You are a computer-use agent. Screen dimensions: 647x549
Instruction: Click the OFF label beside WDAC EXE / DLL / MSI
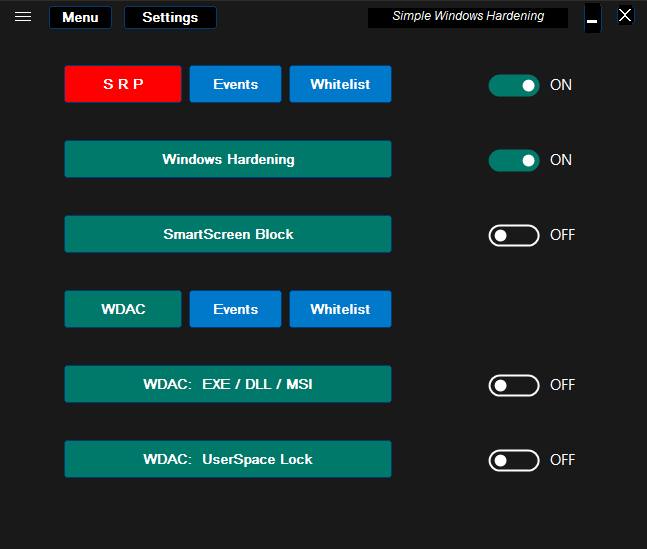(x=562, y=385)
